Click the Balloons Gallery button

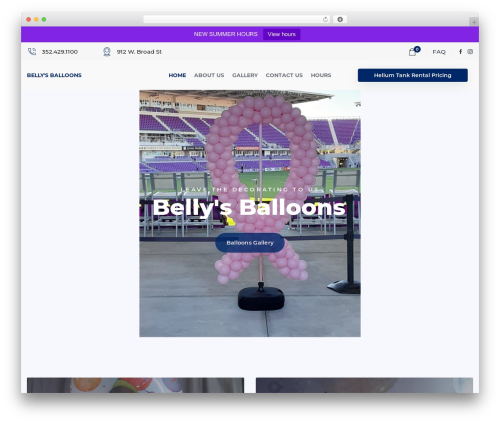click(x=250, y=243)
